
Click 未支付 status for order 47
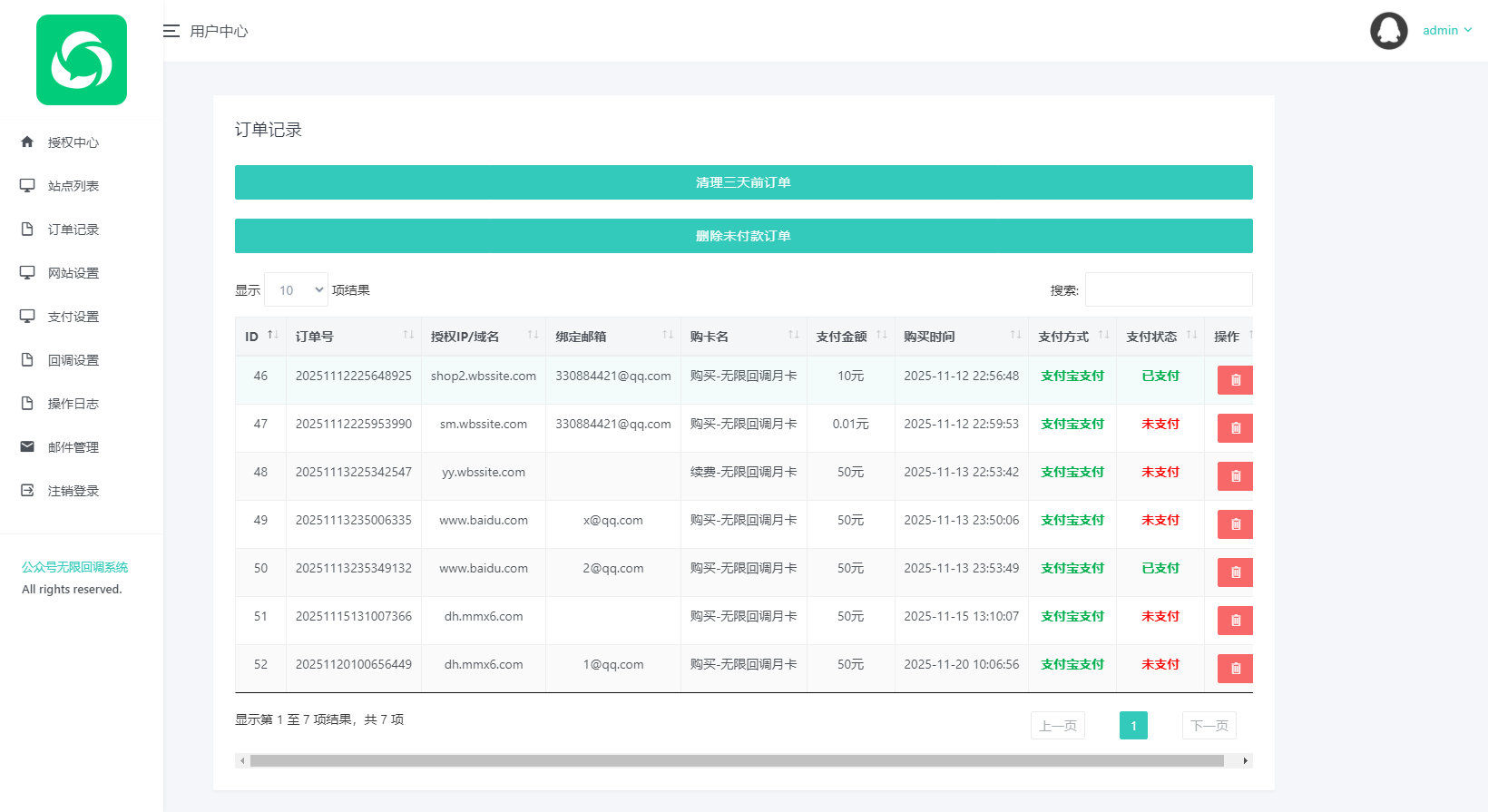pos(1160,424)
